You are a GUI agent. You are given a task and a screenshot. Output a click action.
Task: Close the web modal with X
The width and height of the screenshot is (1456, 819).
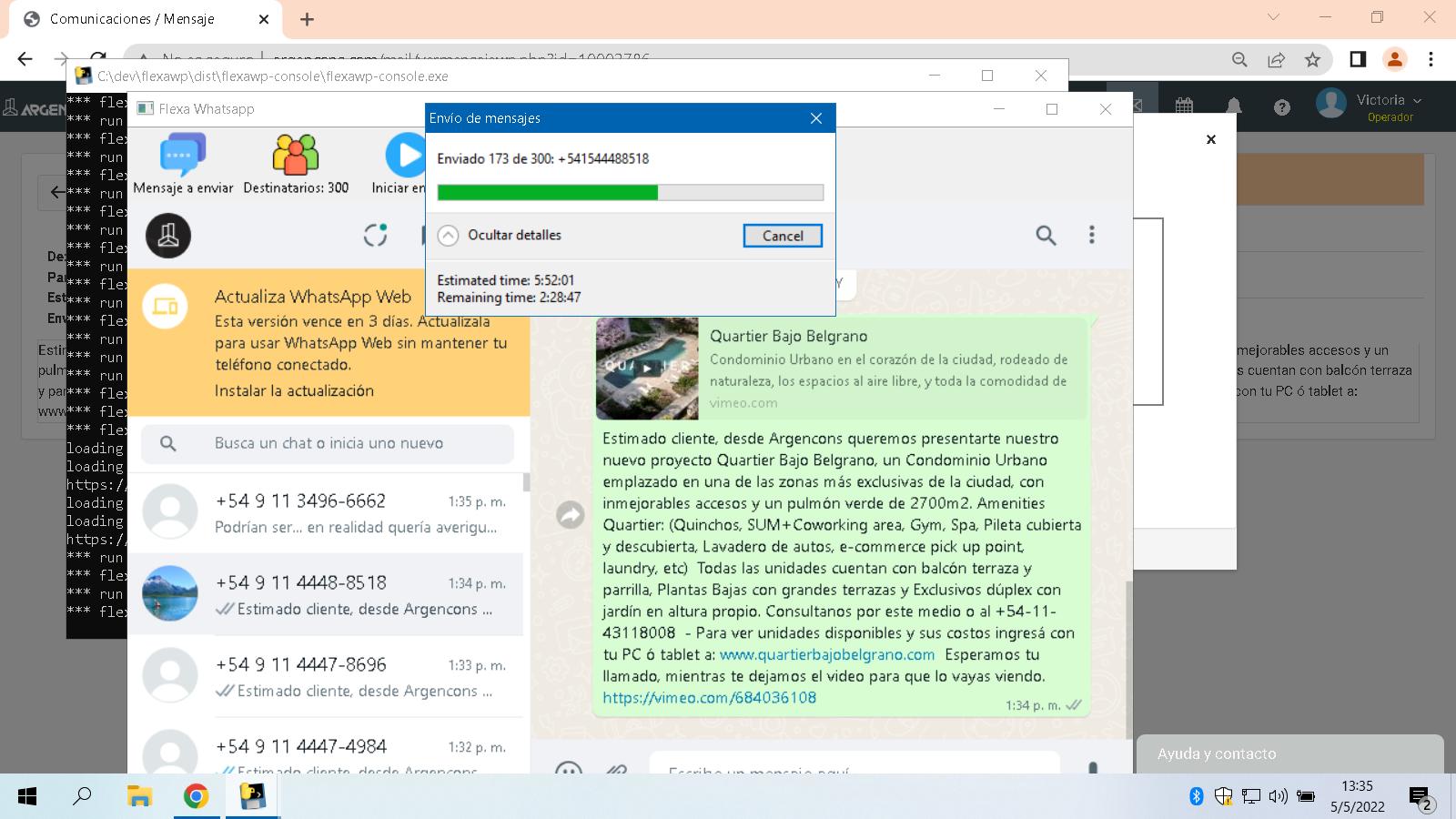1211,139
